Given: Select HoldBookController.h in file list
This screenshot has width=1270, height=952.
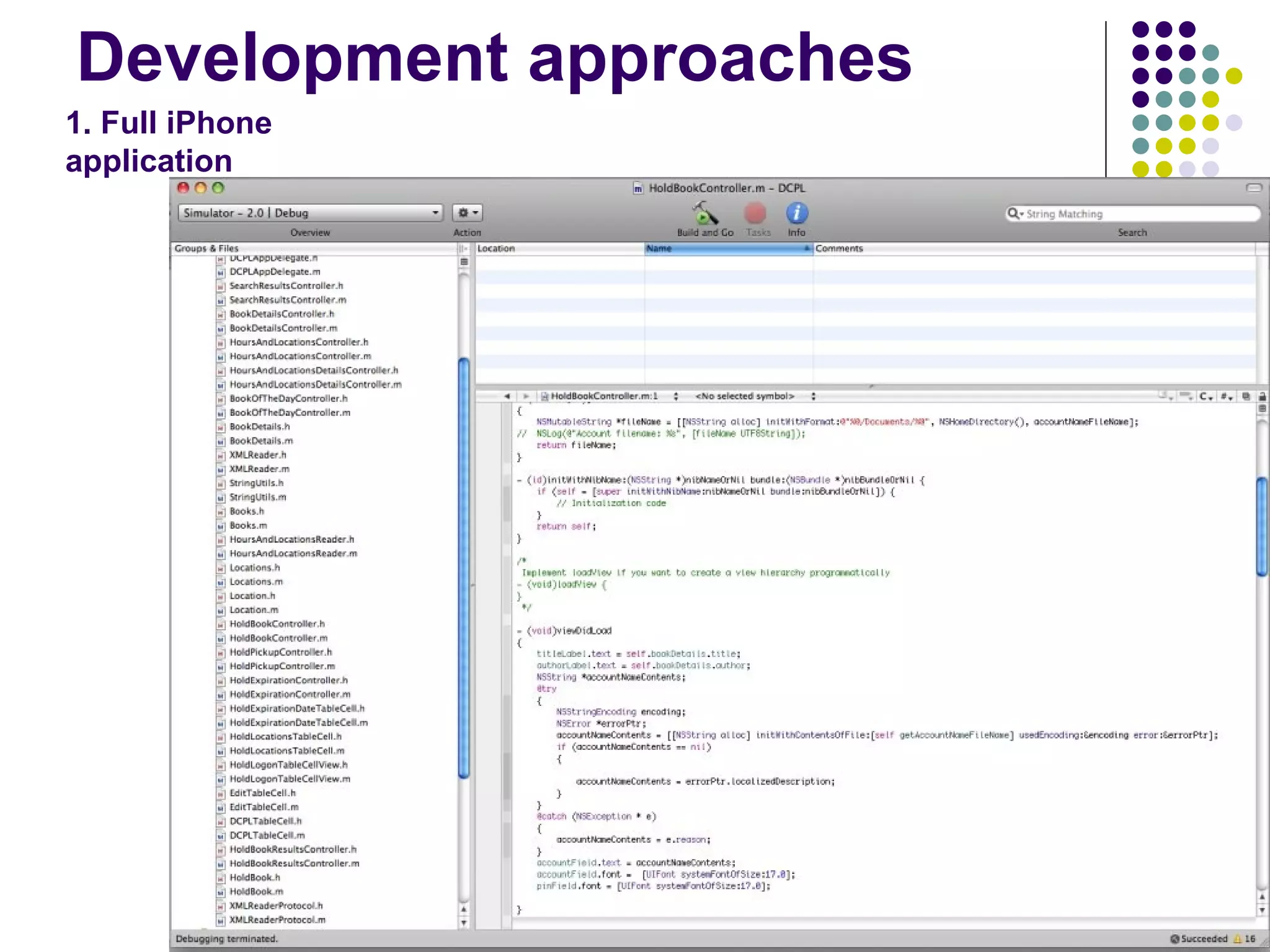Looking at the screenshot, I should click(x=277, y=624).
